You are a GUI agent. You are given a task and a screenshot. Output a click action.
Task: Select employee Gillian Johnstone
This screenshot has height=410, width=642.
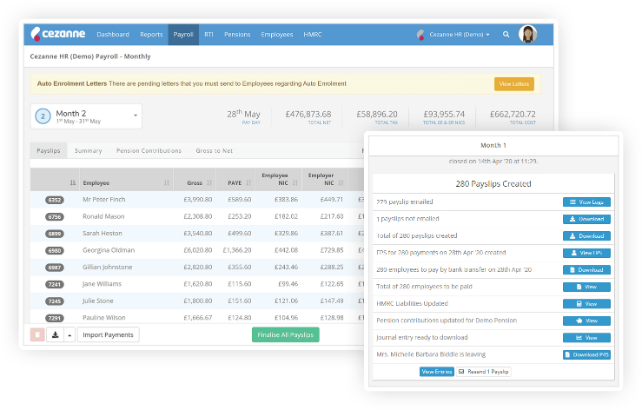pyautogui.click(x=107, y=267)
